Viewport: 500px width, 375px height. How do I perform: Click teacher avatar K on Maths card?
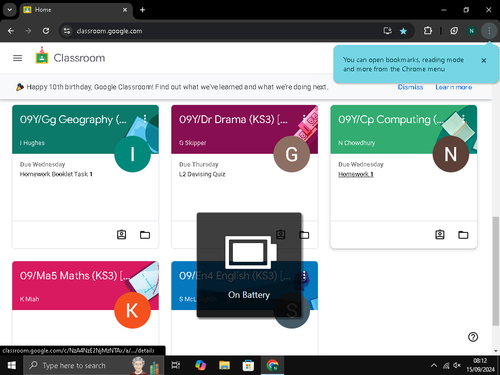132,310
